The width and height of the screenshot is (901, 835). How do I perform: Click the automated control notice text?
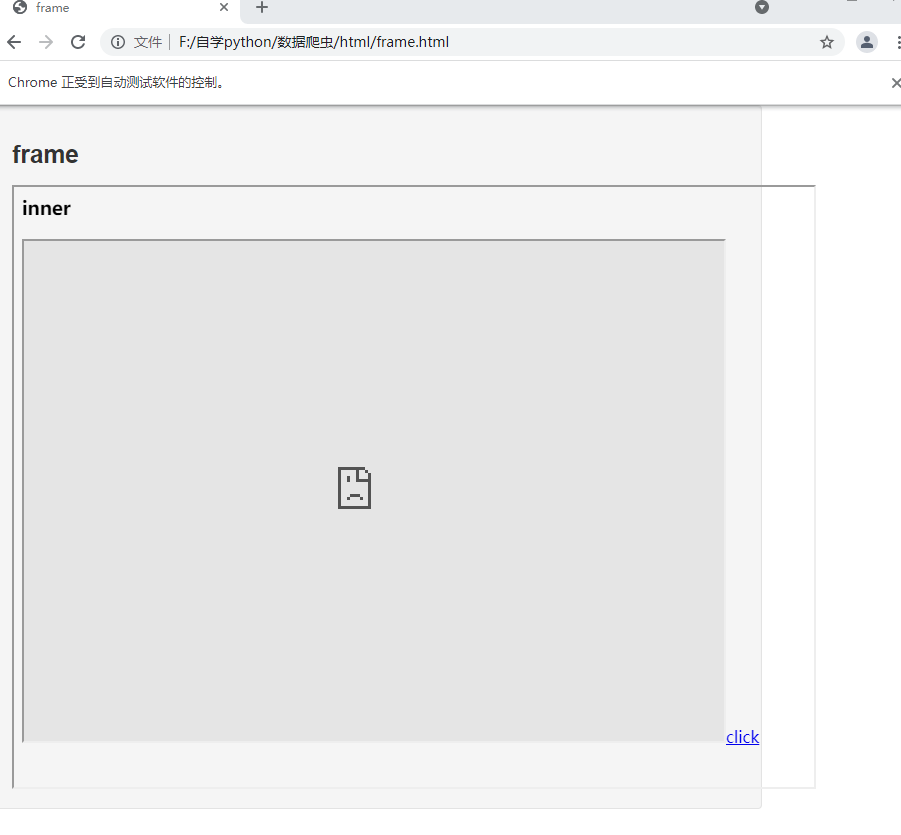(x=117, y=83)
